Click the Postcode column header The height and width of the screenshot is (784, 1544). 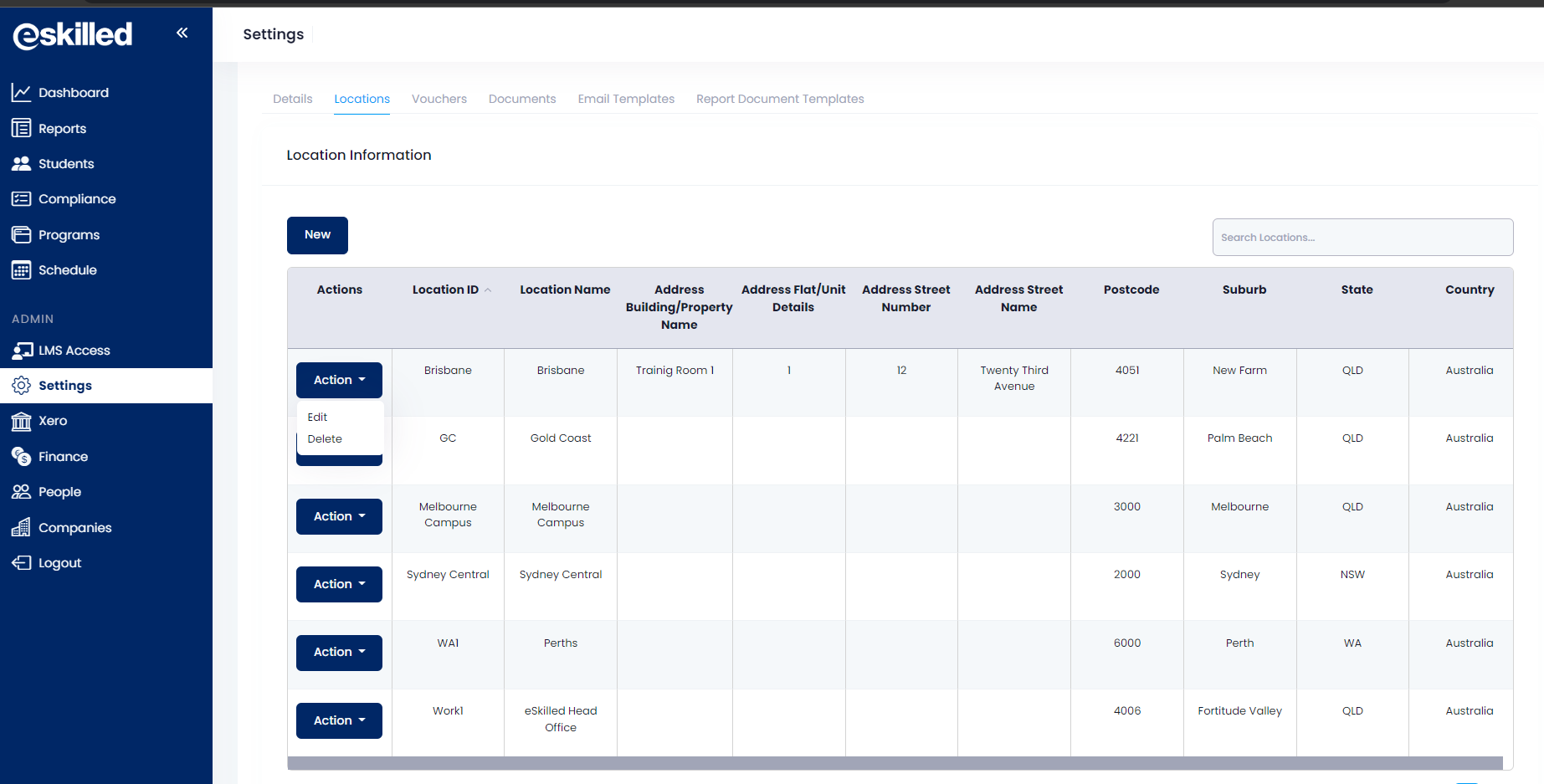pos(1131,290)
